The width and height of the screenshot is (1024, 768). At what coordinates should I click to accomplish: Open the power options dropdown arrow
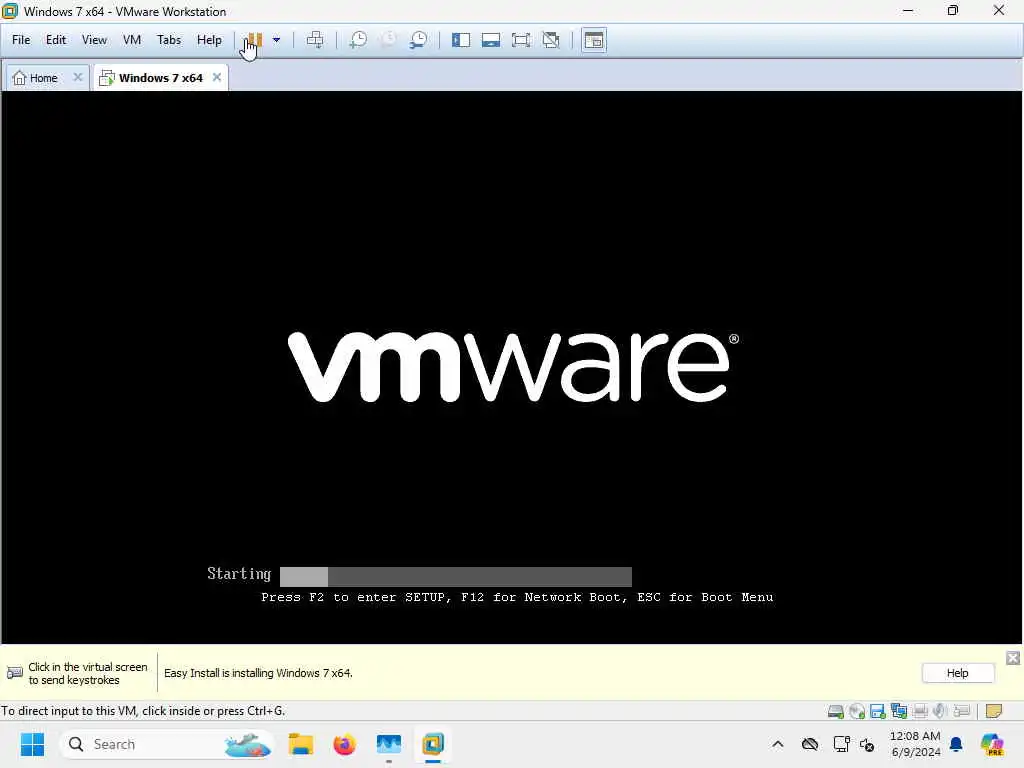pyautogui.click(x=276, y=40)
